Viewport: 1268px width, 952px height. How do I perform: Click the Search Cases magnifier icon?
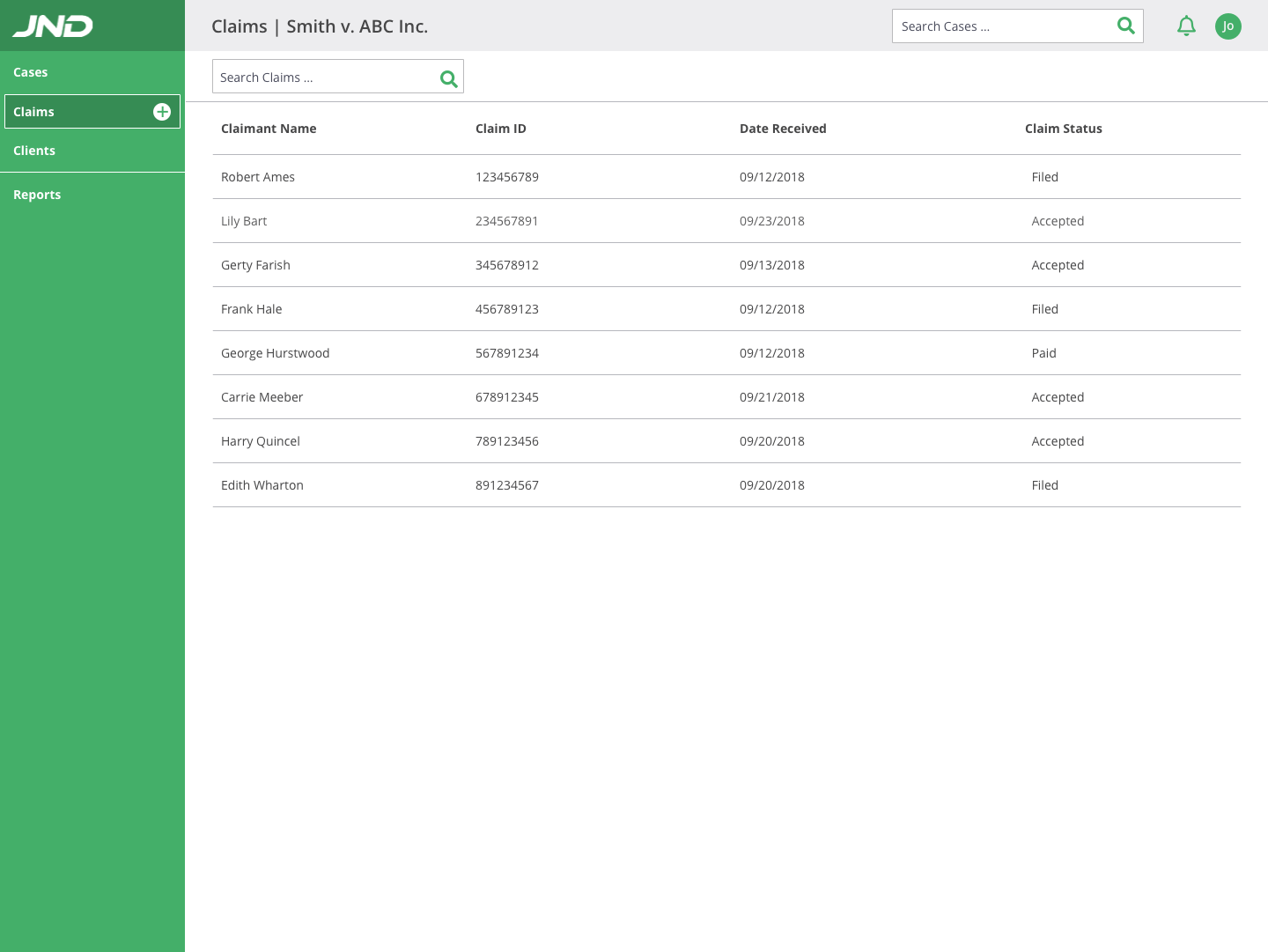coord(1125,26)
